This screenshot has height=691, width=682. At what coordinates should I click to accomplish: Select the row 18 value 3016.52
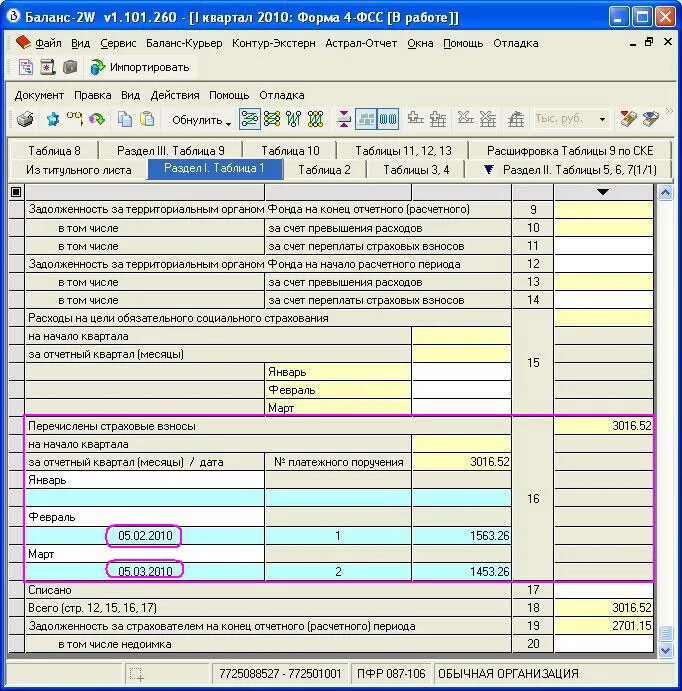point(604,608)
